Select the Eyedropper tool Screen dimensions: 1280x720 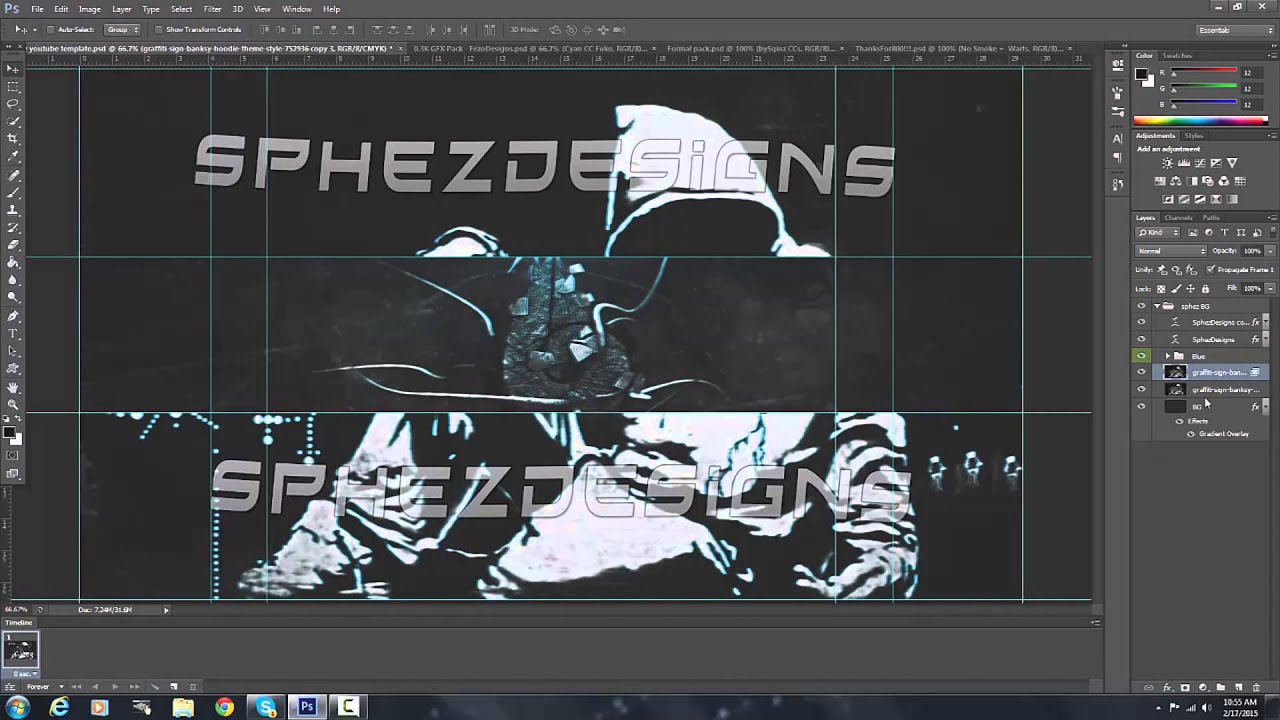click(x=12, y=156)
